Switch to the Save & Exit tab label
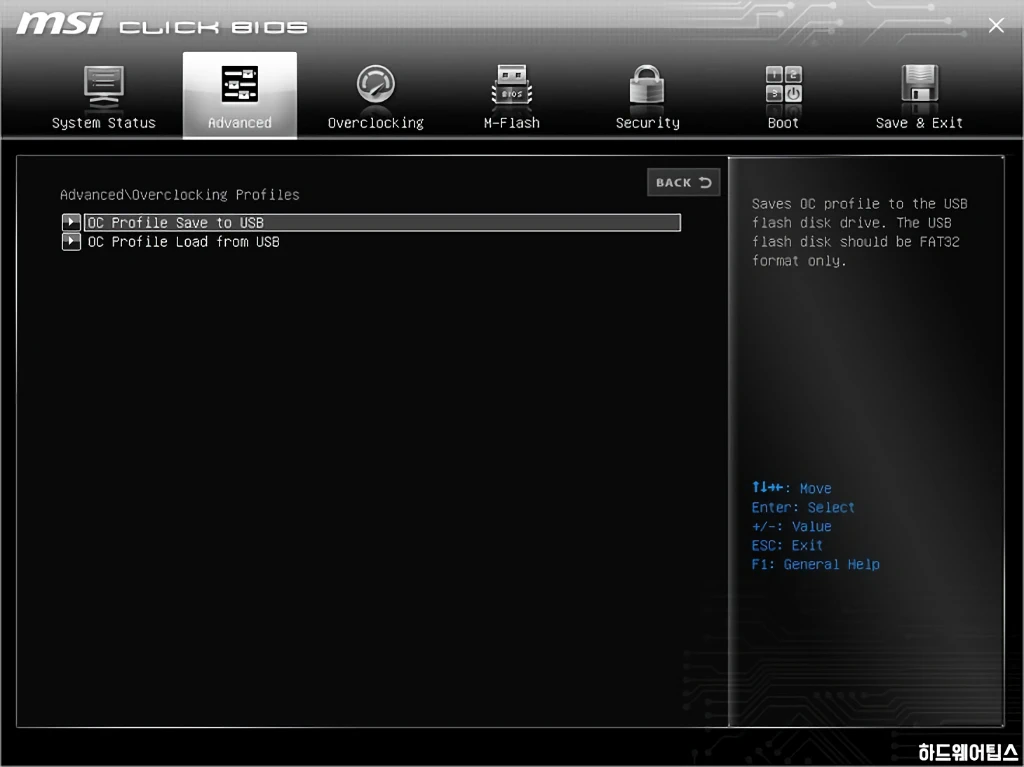 click(x=919, y=123)
